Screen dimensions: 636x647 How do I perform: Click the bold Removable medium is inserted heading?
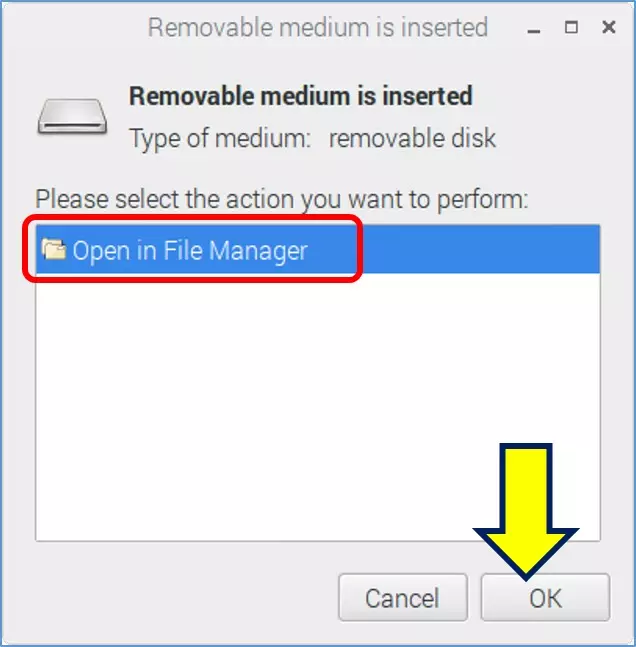(x=300, y=97)
